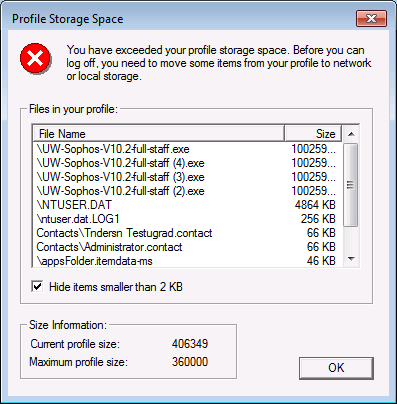Sort by the Size column header
The height and width of the screenshot is (404, 397).
click(313, 134)
